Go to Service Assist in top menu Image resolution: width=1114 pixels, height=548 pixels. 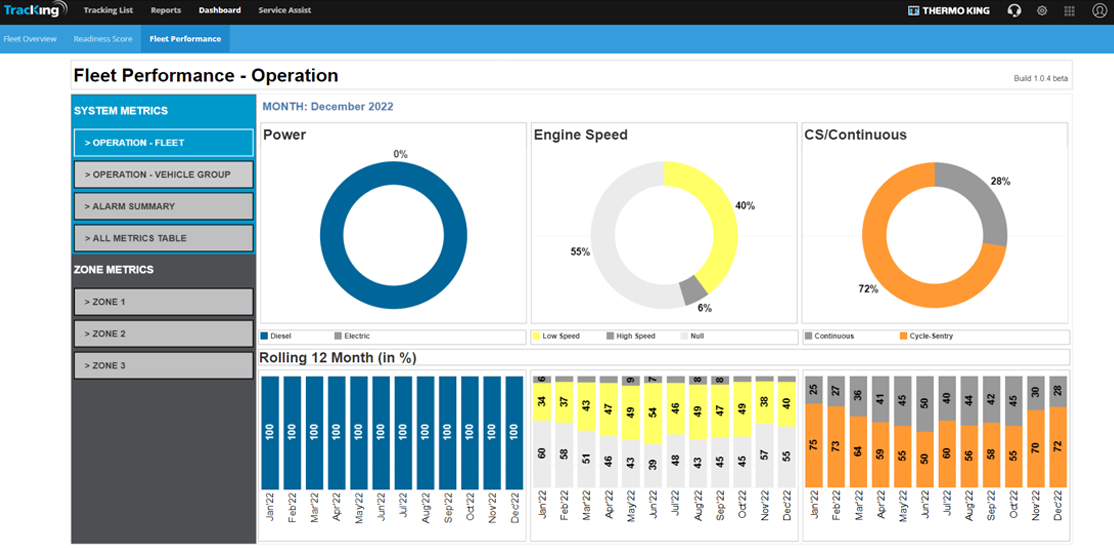285,11
